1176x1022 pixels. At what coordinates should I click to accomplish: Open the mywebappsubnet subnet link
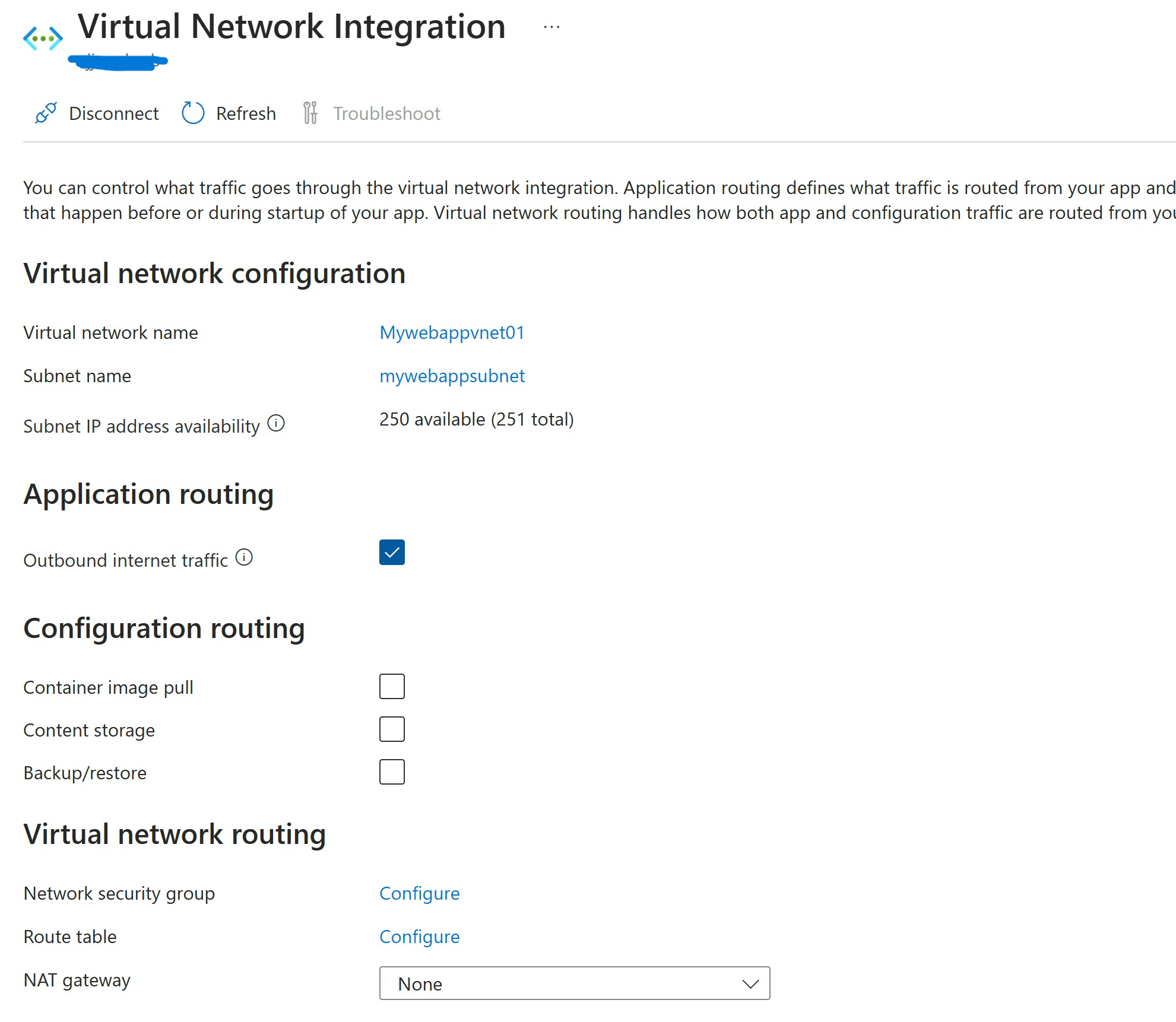point(452,376)
